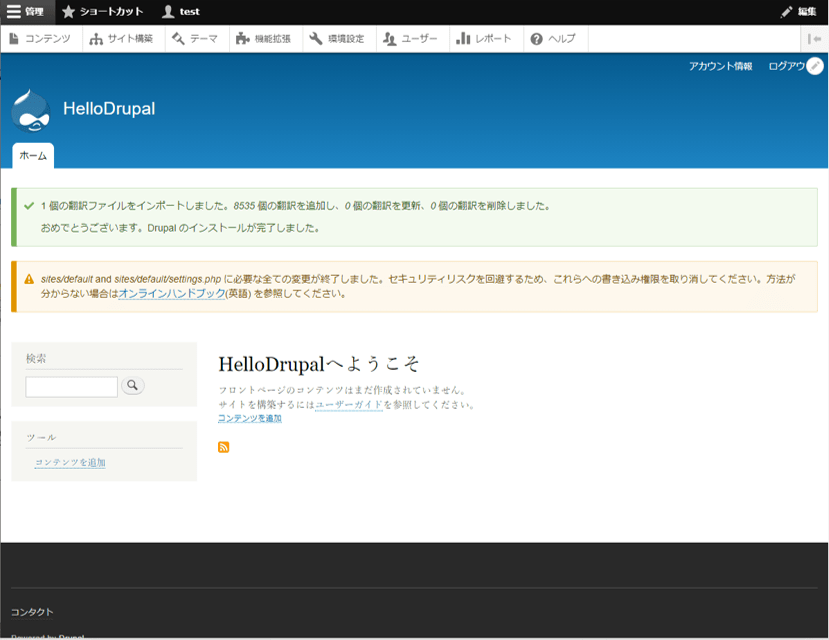Viewport: 829px width, 640px height.
Task: Open the test user menu
Action: click(181, 12)
